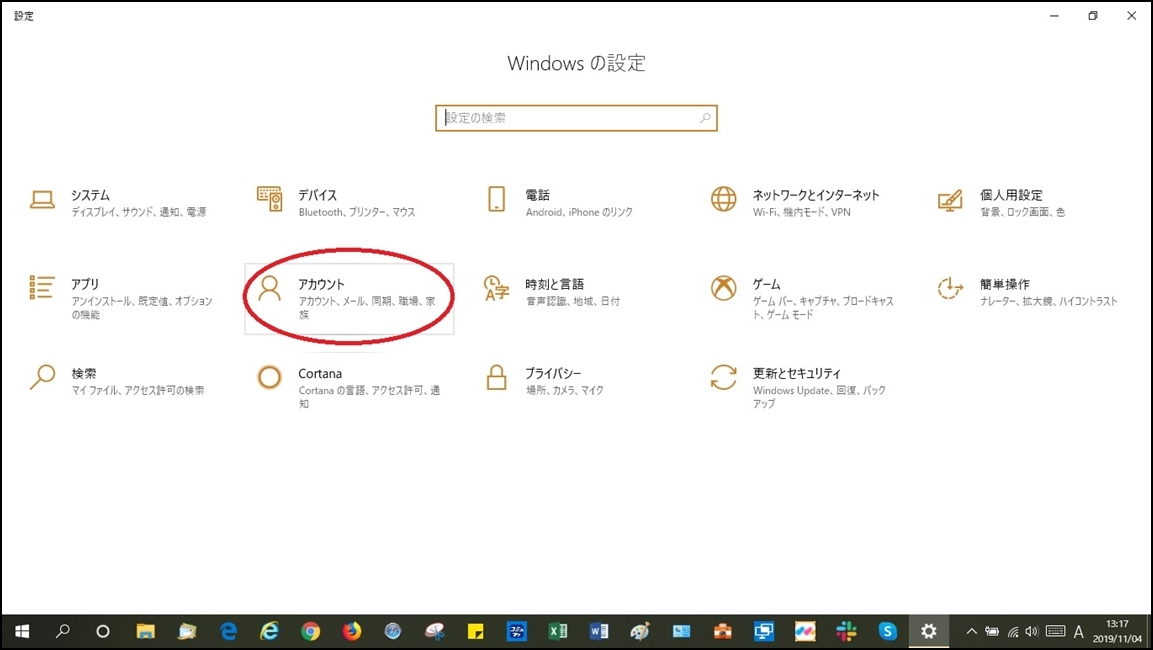This screenshot has width=1153, height=650.
Task: Toggle the IME input mode A indicator
Action: click(1079, 631)
